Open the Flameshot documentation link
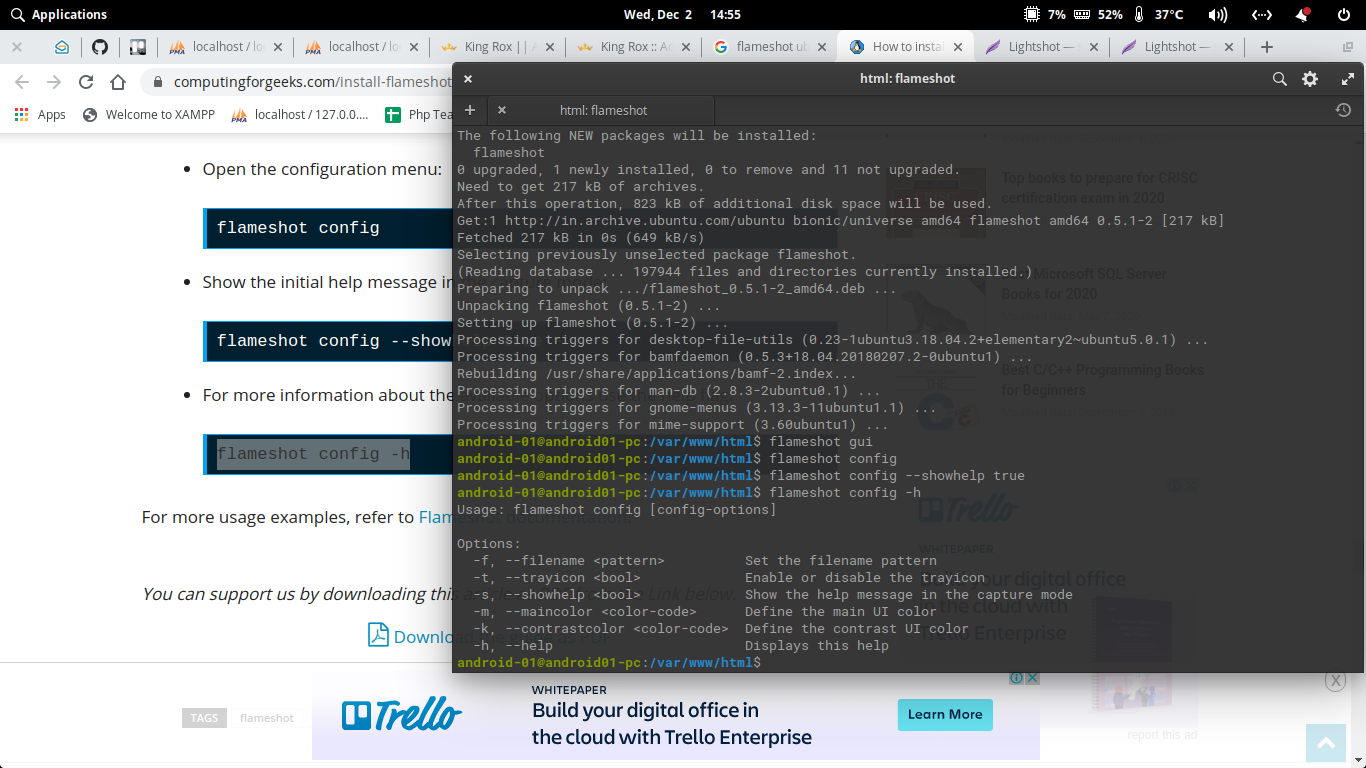This screenshot has height=768, width=1366. pyautogui.click(x=436, y=517)
